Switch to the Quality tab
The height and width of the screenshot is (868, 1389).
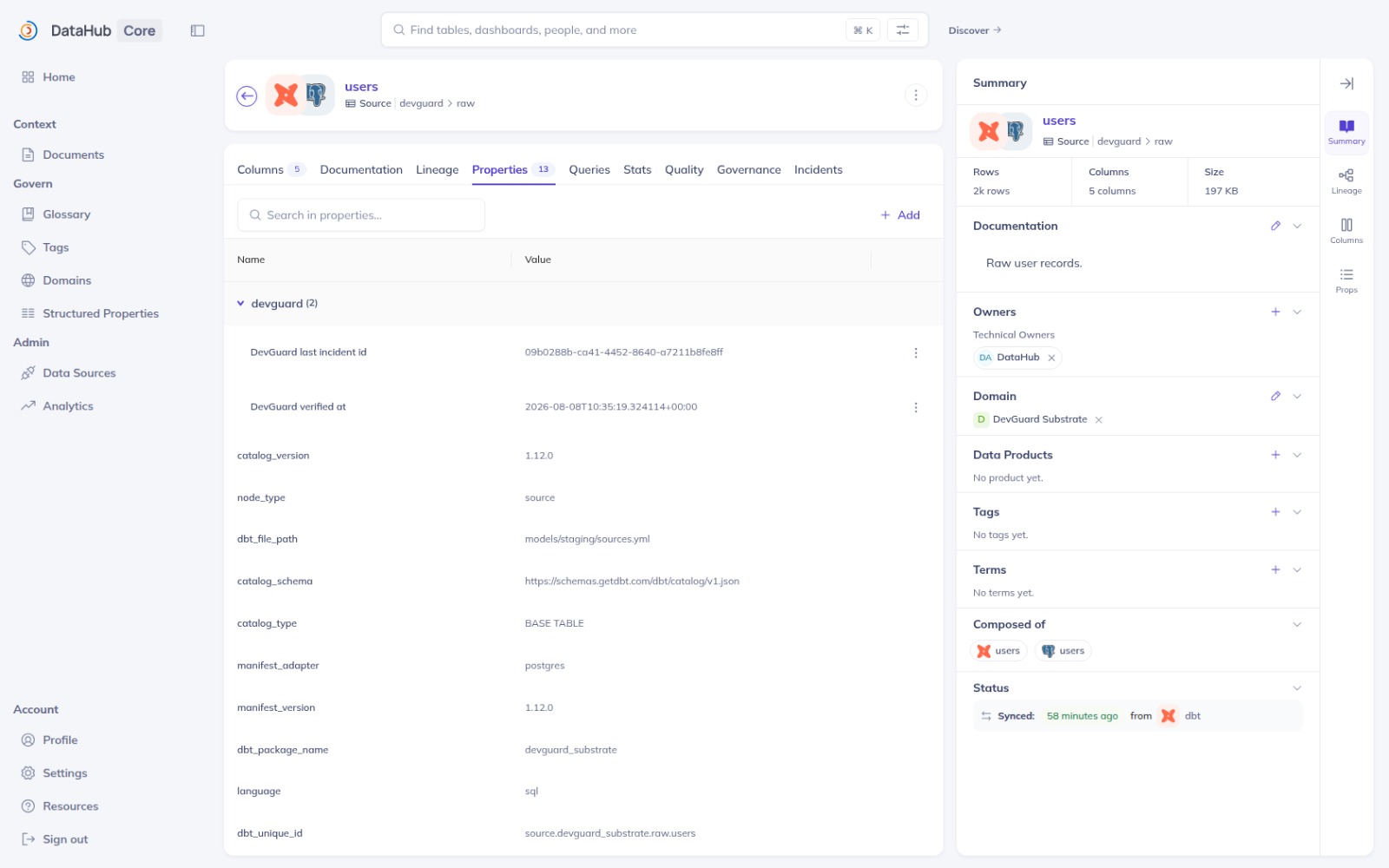point(684,169)
